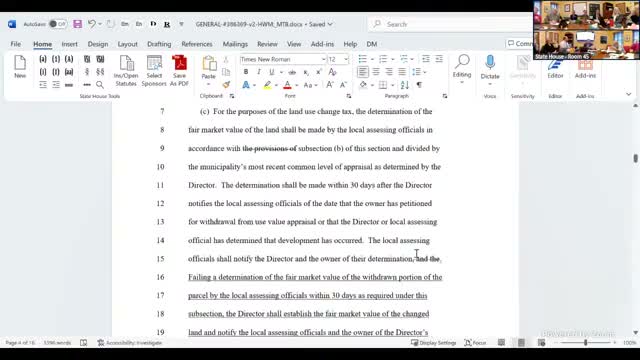Open the Times New Roman font dropdown
Screen dimensions: 640x360
tap(323, 60)
